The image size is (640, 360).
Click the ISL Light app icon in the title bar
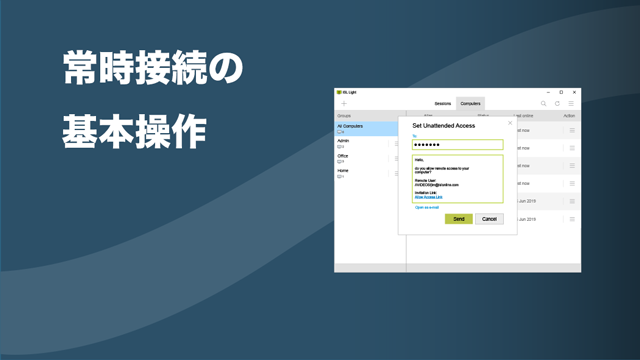(x=339, y=92)
